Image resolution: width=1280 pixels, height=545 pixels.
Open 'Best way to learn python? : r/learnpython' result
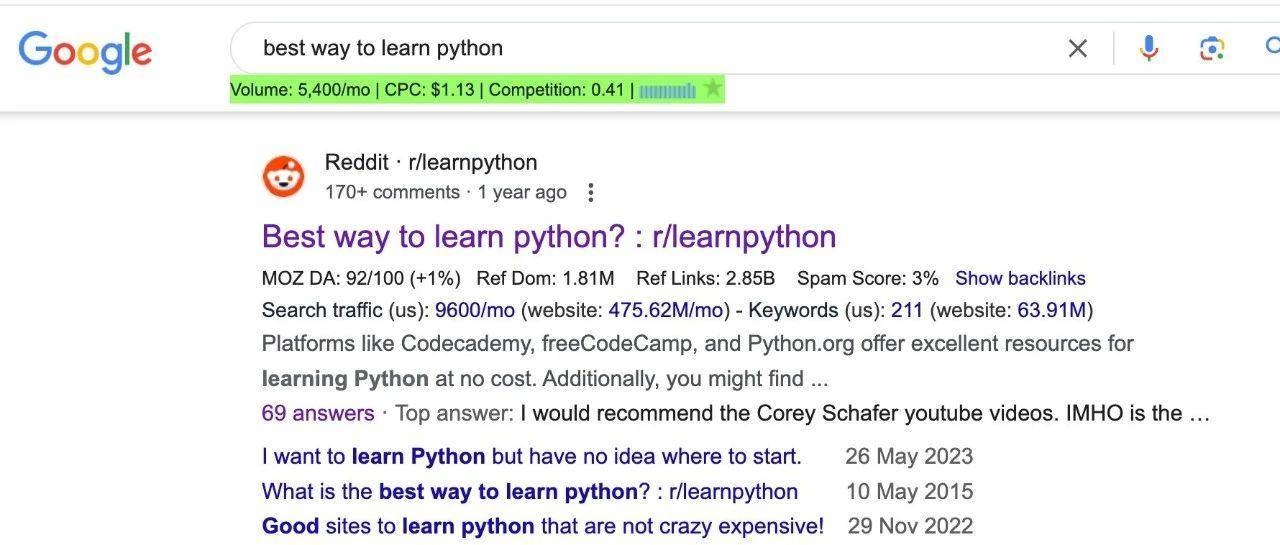(x=548, y=237)
